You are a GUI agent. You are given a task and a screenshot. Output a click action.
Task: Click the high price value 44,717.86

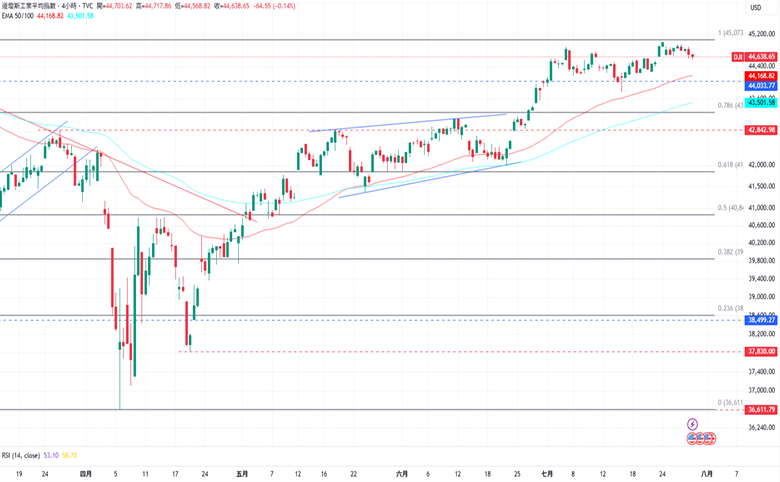pos(157,6)
